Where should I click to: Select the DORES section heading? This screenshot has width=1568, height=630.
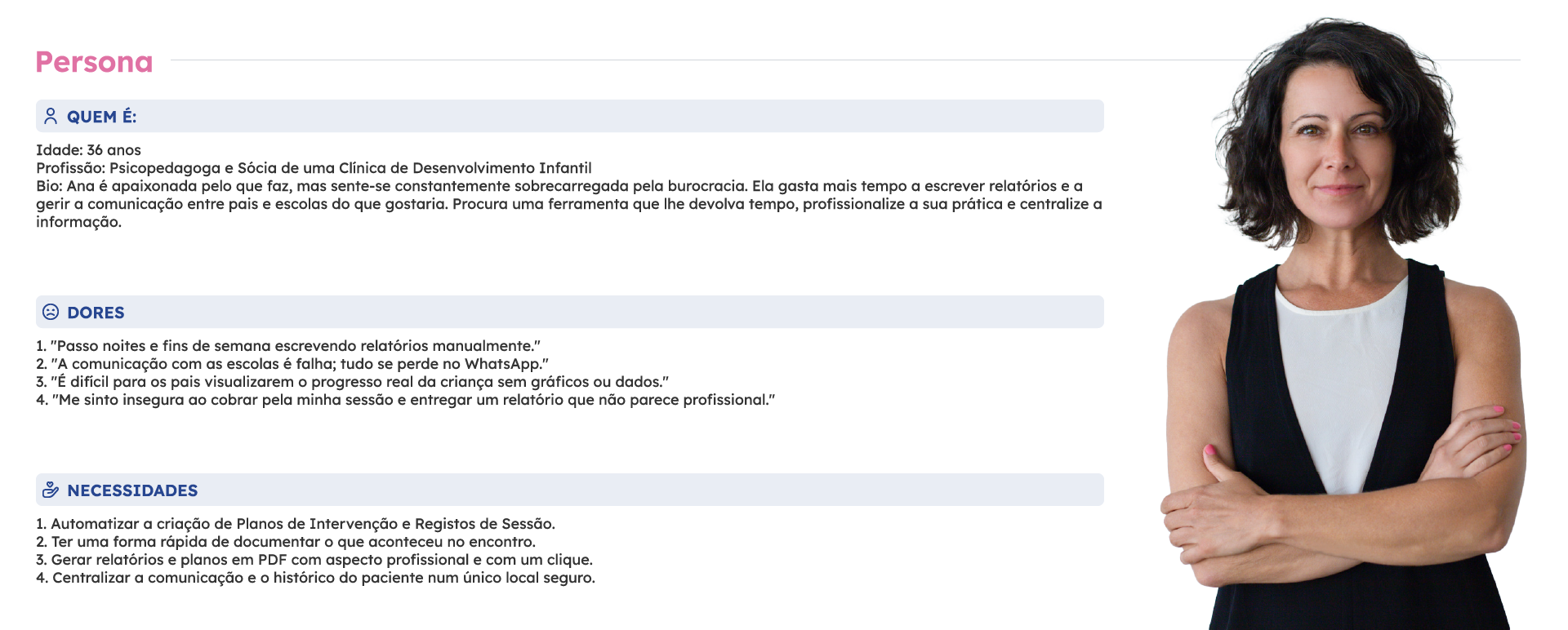coord(96,313)
